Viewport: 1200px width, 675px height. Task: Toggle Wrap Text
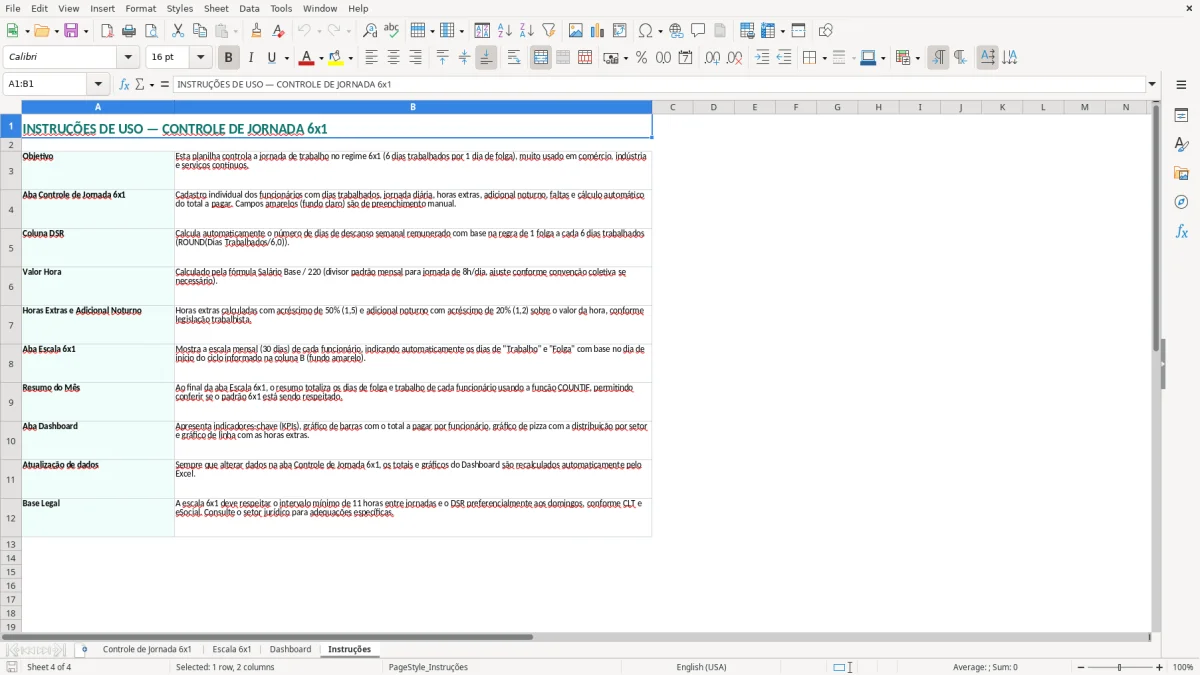(514, 58)
